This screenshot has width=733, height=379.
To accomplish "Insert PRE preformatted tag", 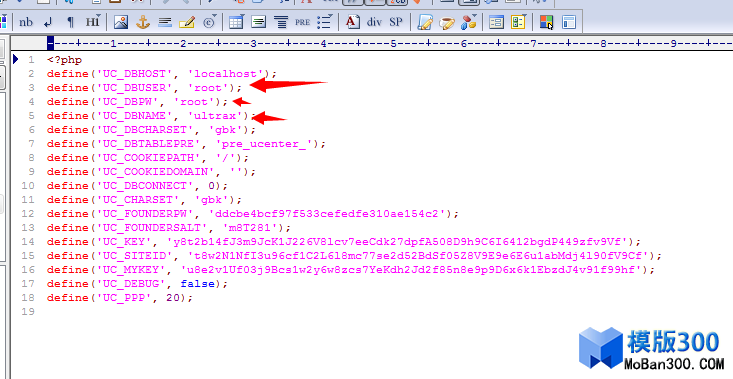I will pos(302,22).
